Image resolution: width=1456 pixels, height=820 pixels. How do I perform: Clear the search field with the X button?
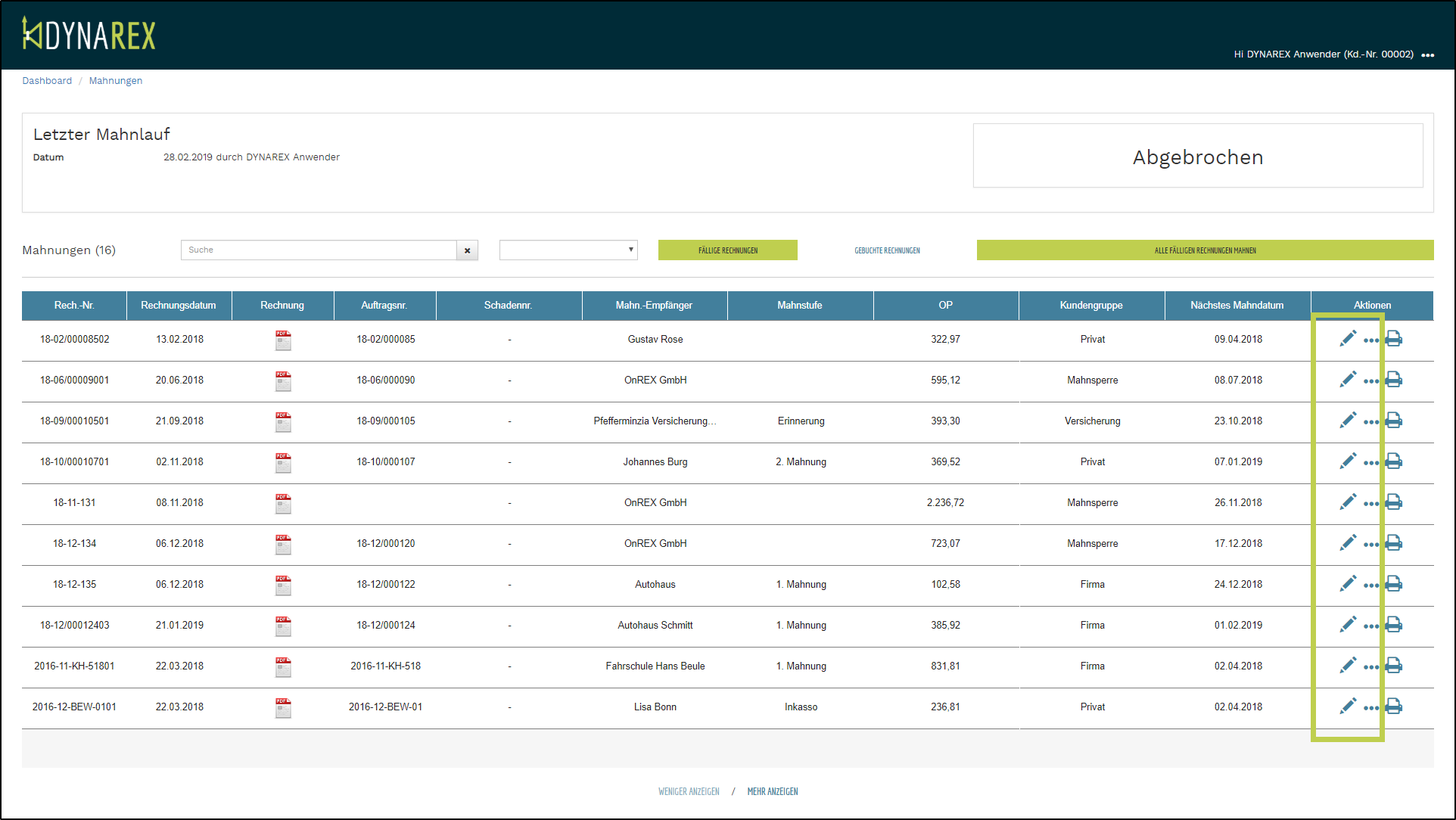(467, 250)
